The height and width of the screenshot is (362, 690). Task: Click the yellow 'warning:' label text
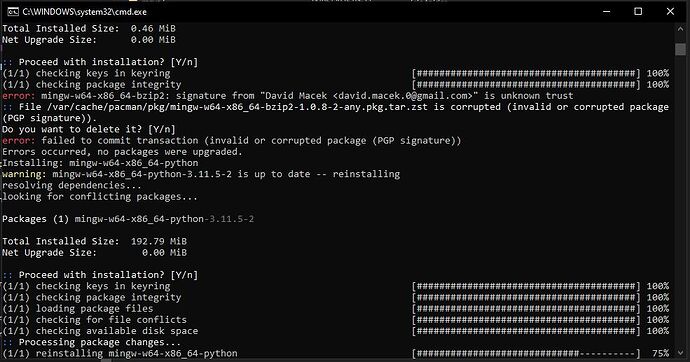pos(24,174)
